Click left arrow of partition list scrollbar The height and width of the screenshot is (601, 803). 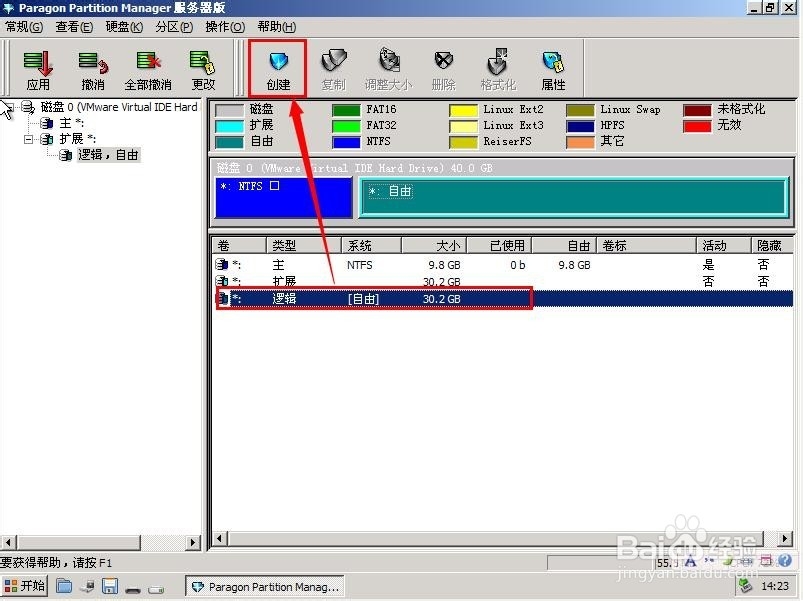[x=219, y=539]
